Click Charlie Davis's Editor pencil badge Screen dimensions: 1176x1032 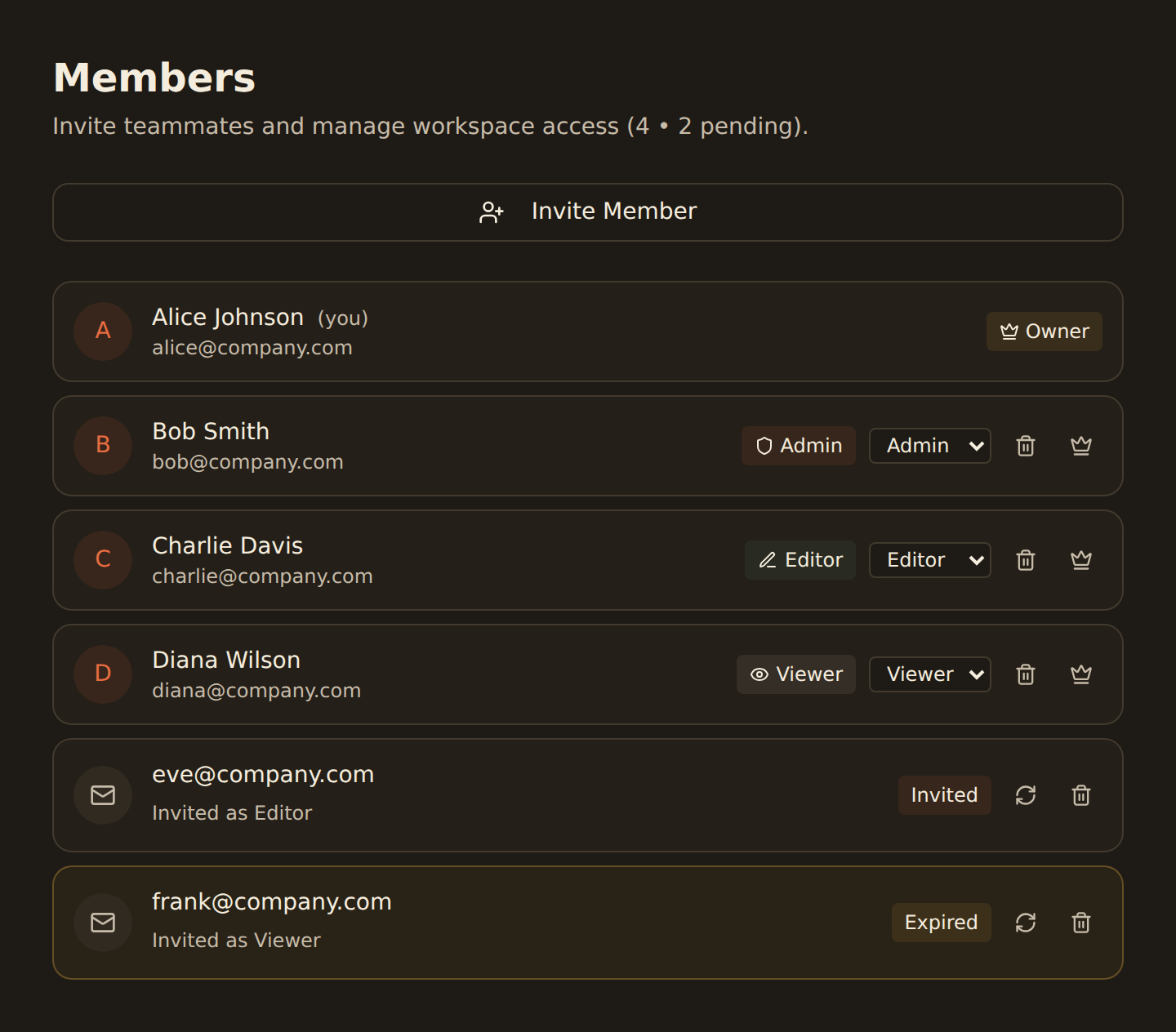click(800, 560)
